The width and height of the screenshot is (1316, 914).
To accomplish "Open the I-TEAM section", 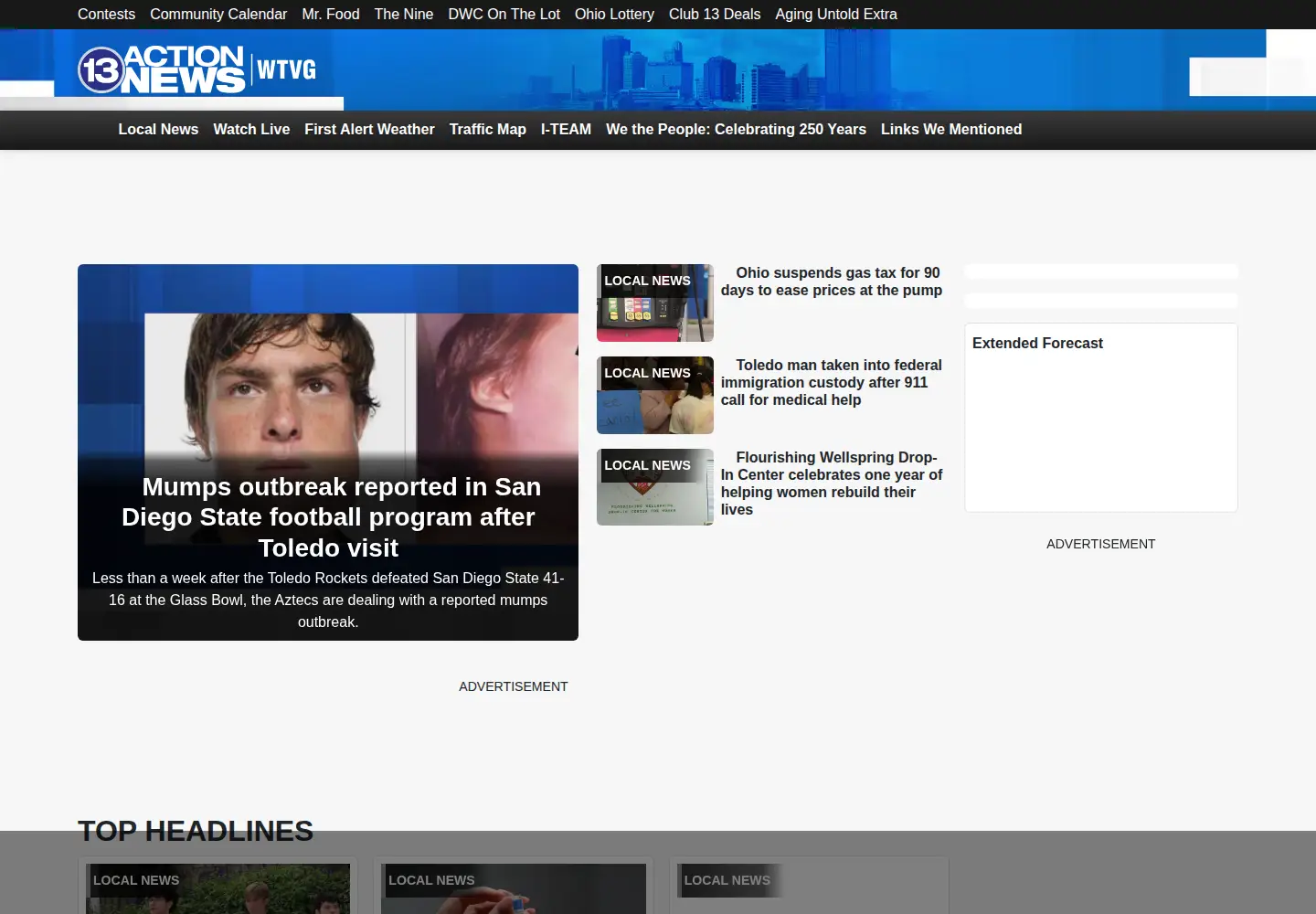I will [566, 130].
